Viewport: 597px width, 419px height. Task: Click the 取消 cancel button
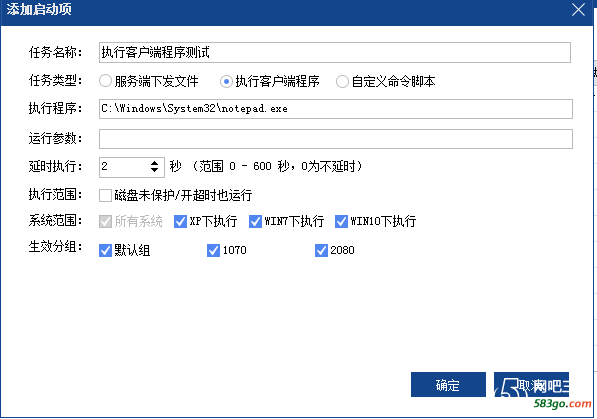[x=532, y=385]
